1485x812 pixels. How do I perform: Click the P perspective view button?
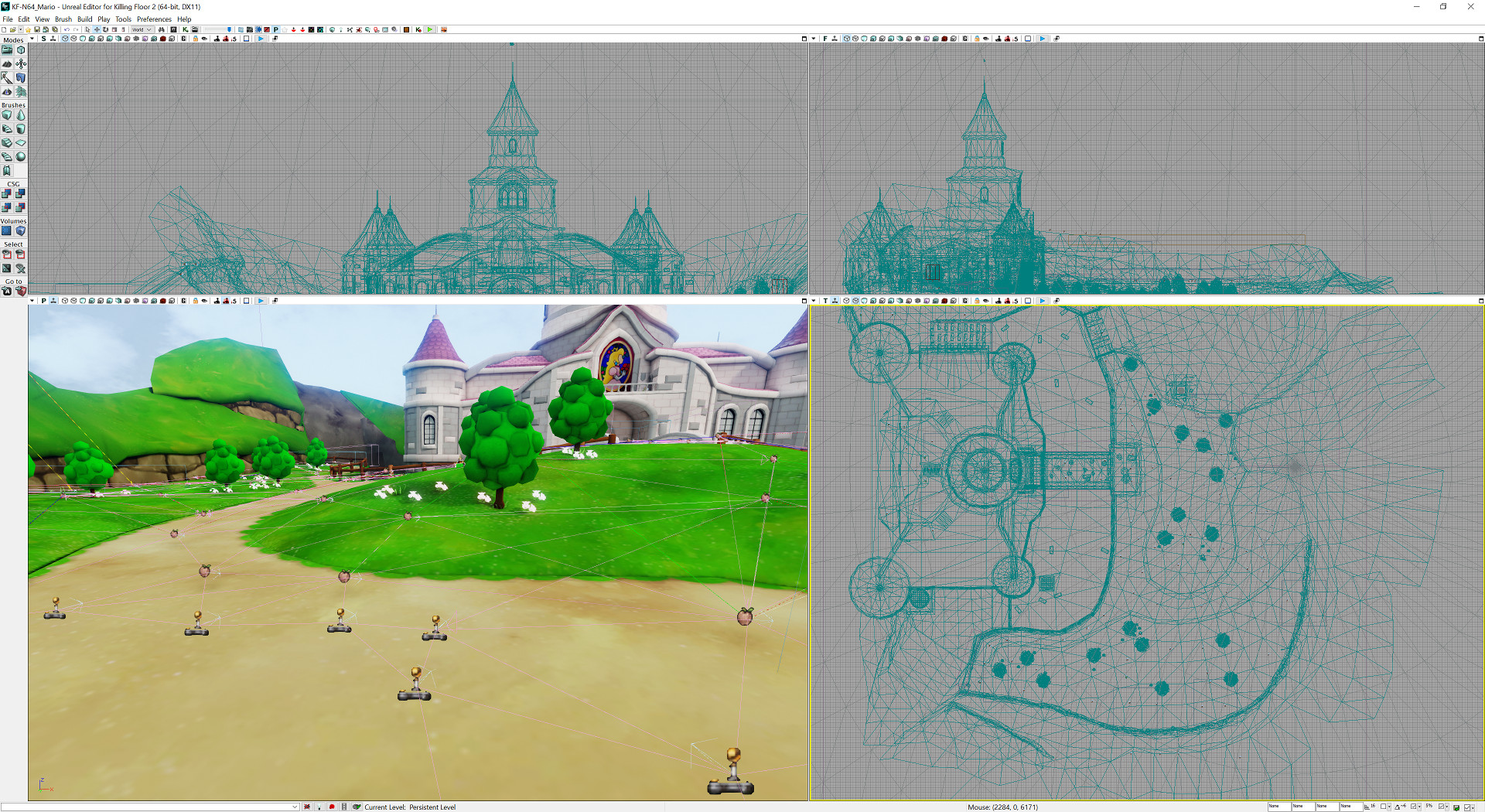pos(43,301)
